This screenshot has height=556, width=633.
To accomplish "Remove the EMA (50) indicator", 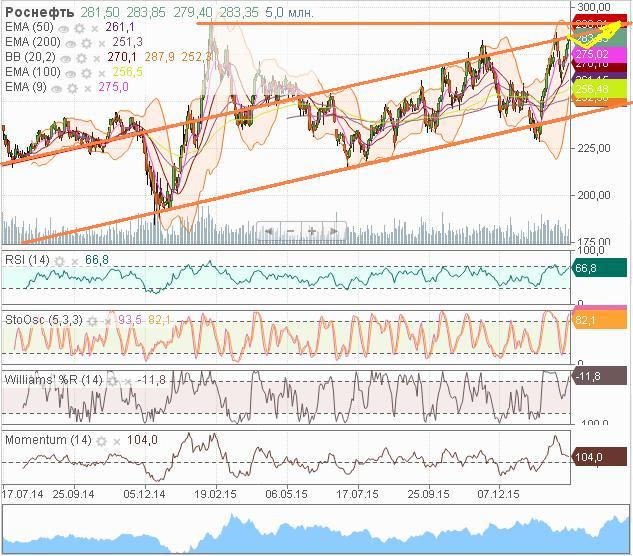I will [x=94, y=29].
